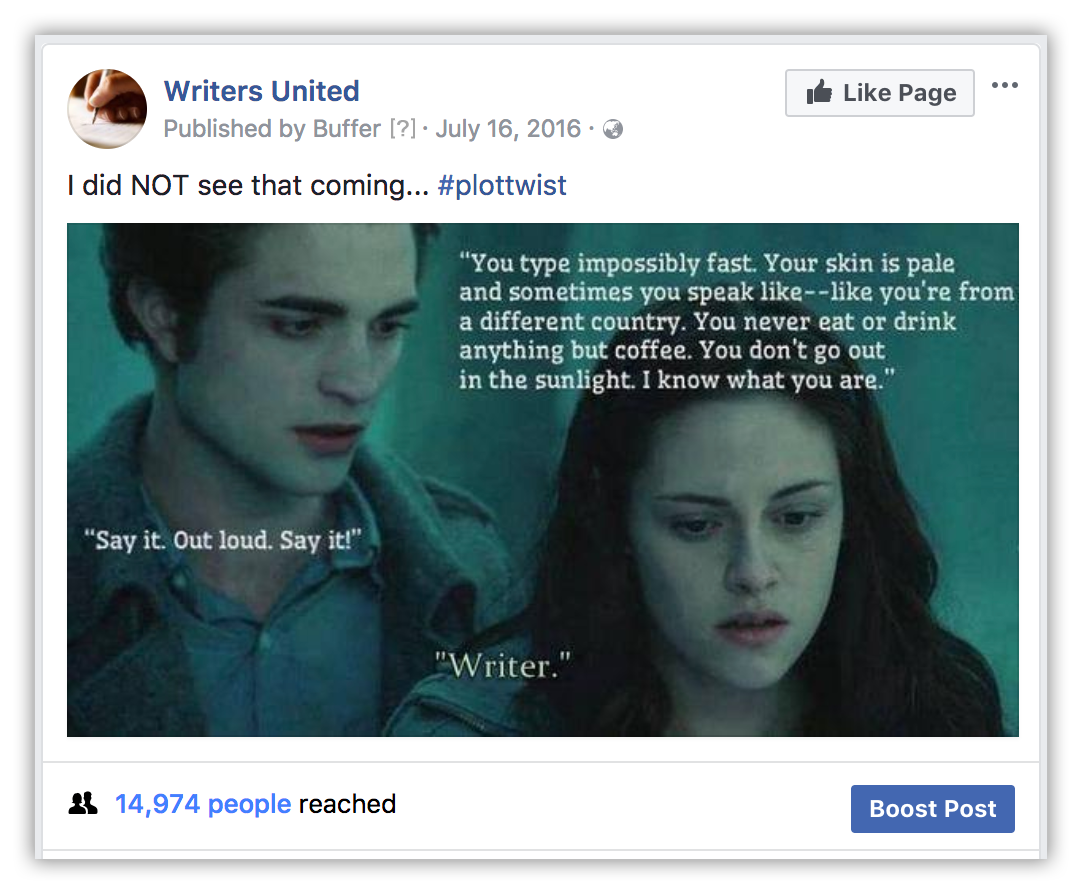Click the thumbs-up icon on Like Page
This screenshot has height=894, width=1082.
click(819, 93)
